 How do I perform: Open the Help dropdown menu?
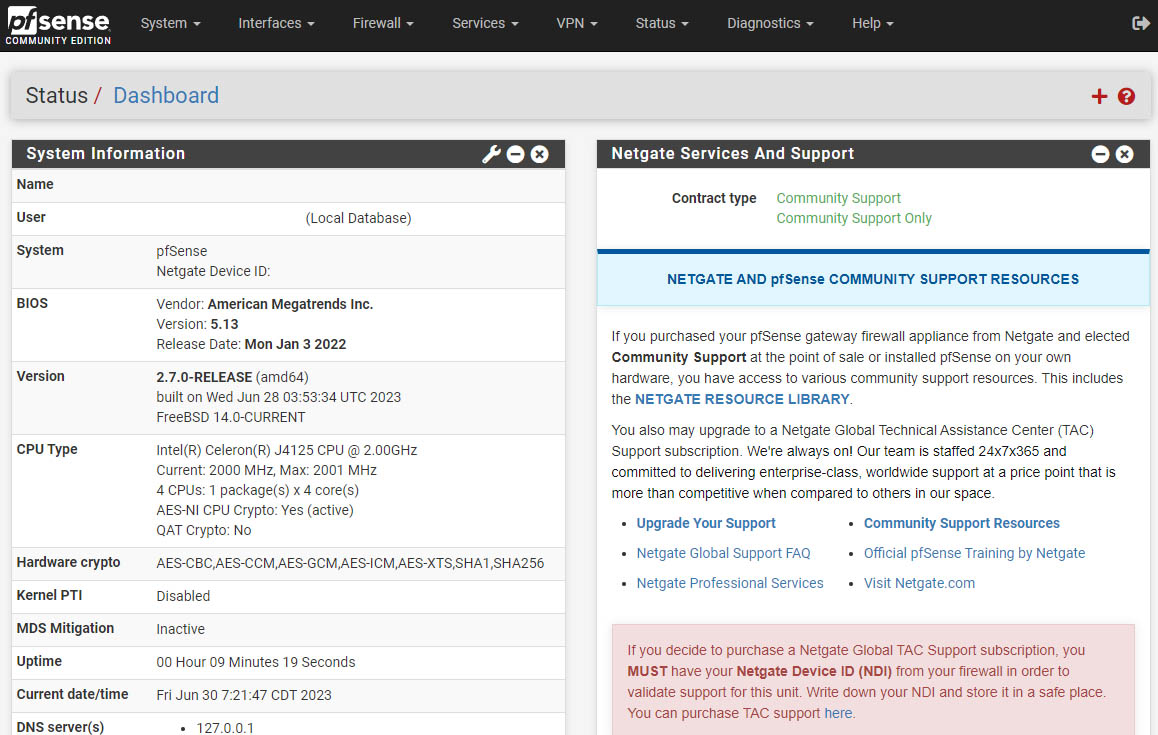tap(872, 24)
